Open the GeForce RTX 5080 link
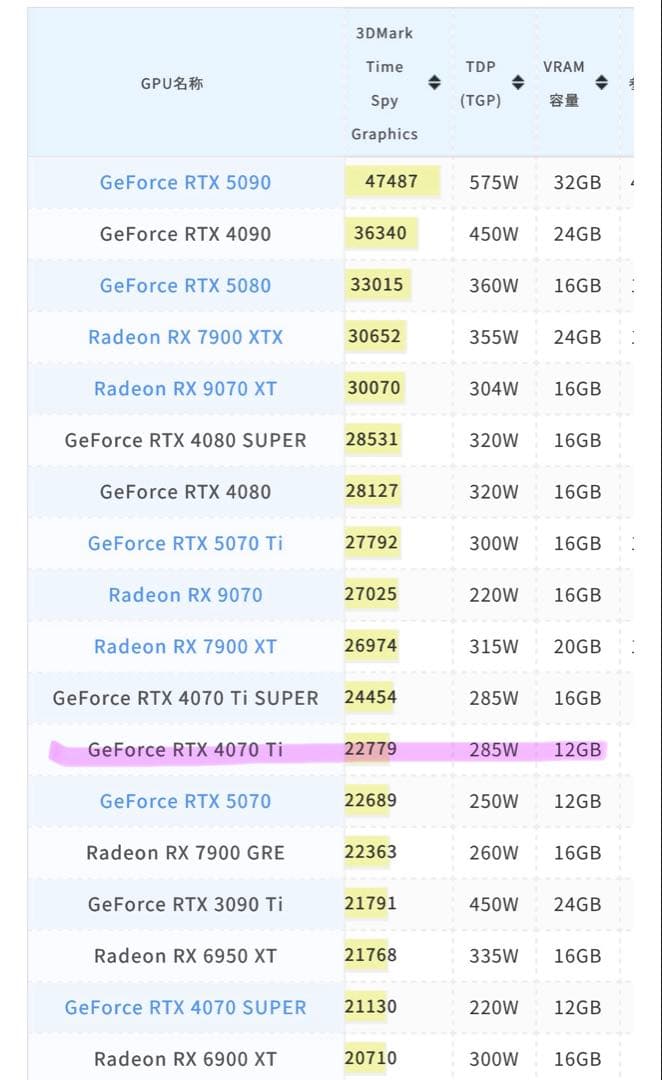662x1080 pixels. (184, 285)
